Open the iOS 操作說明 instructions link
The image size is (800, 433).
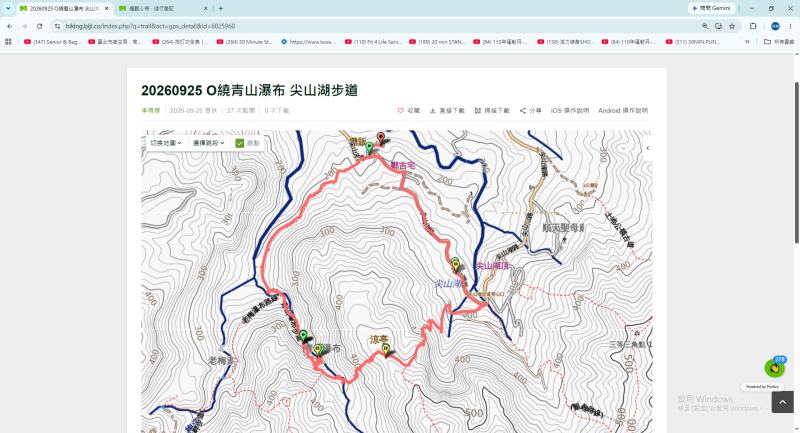pos(569,111)
